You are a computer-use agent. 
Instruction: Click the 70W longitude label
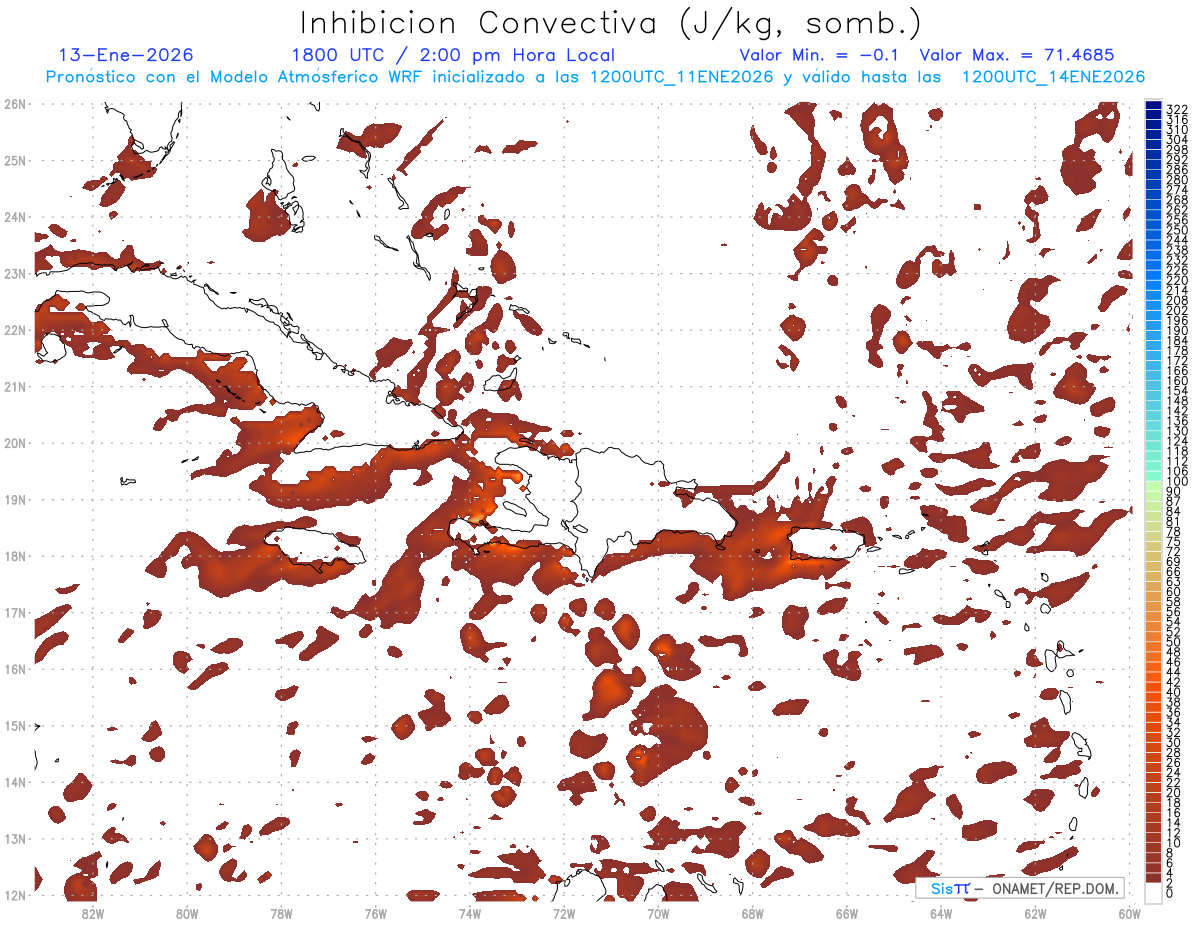point(658,912)
